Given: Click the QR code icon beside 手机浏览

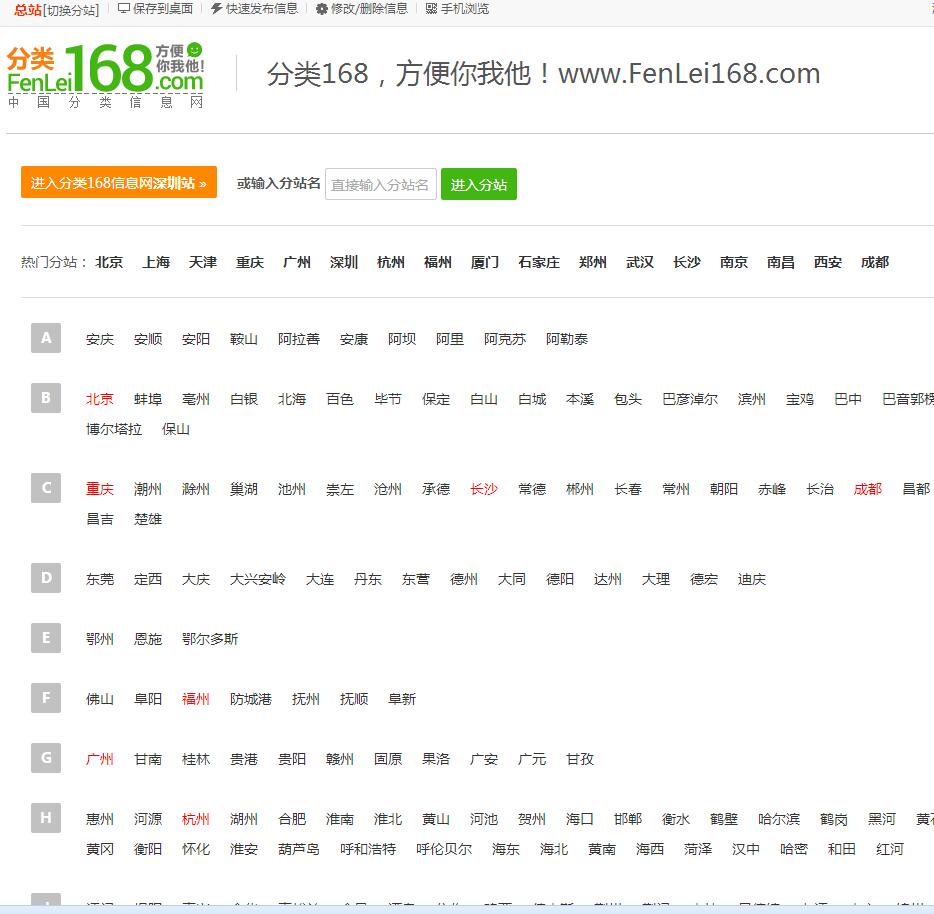Looking at the screenshot, I should (x=431, y=9).
